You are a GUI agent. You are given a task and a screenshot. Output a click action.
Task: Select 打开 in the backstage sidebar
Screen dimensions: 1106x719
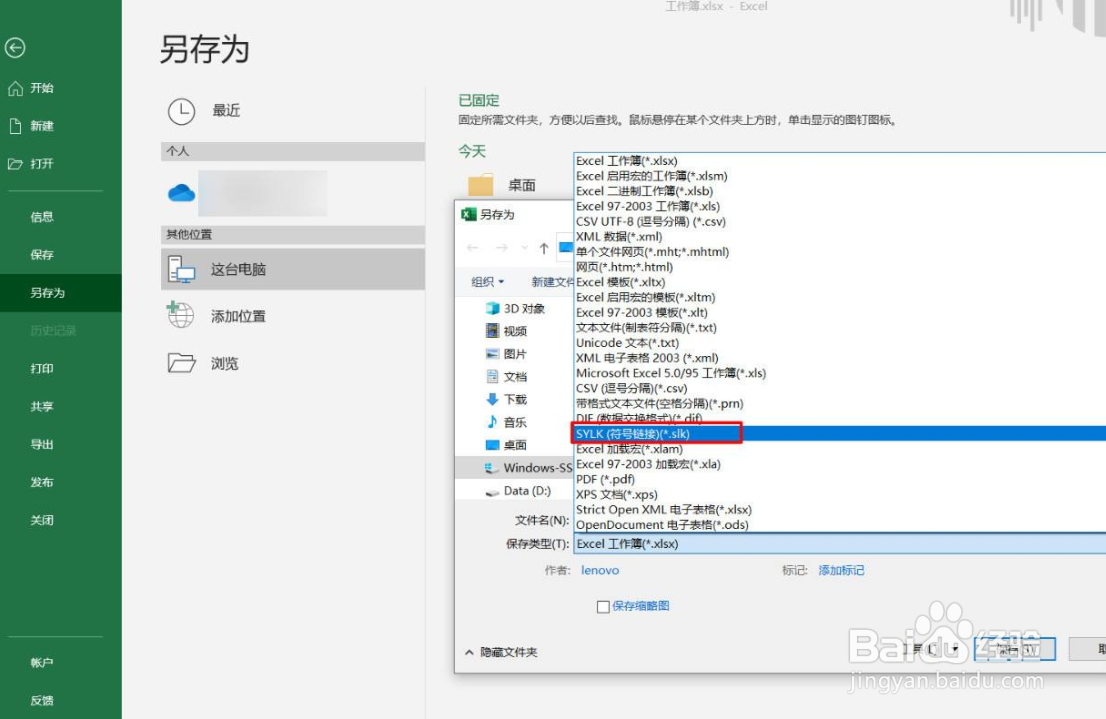point(42,164)
